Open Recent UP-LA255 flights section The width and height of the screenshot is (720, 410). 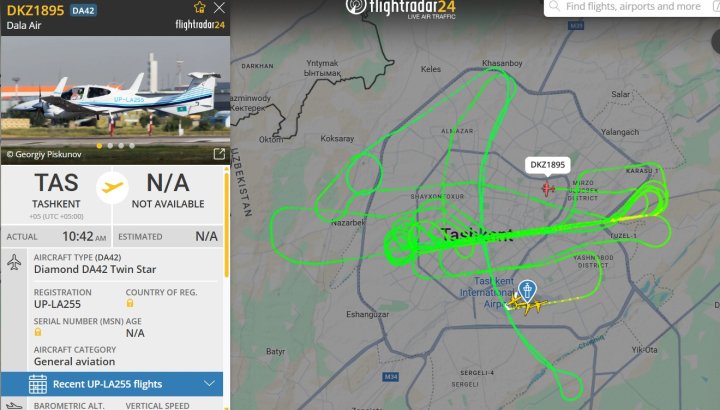point(112,384)
